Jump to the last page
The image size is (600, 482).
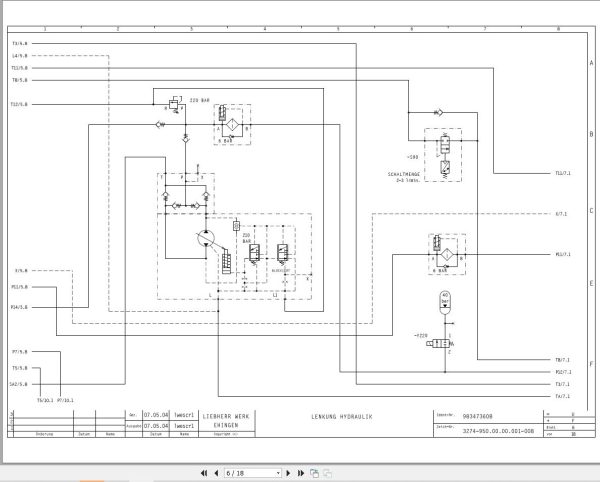[301, 473]
